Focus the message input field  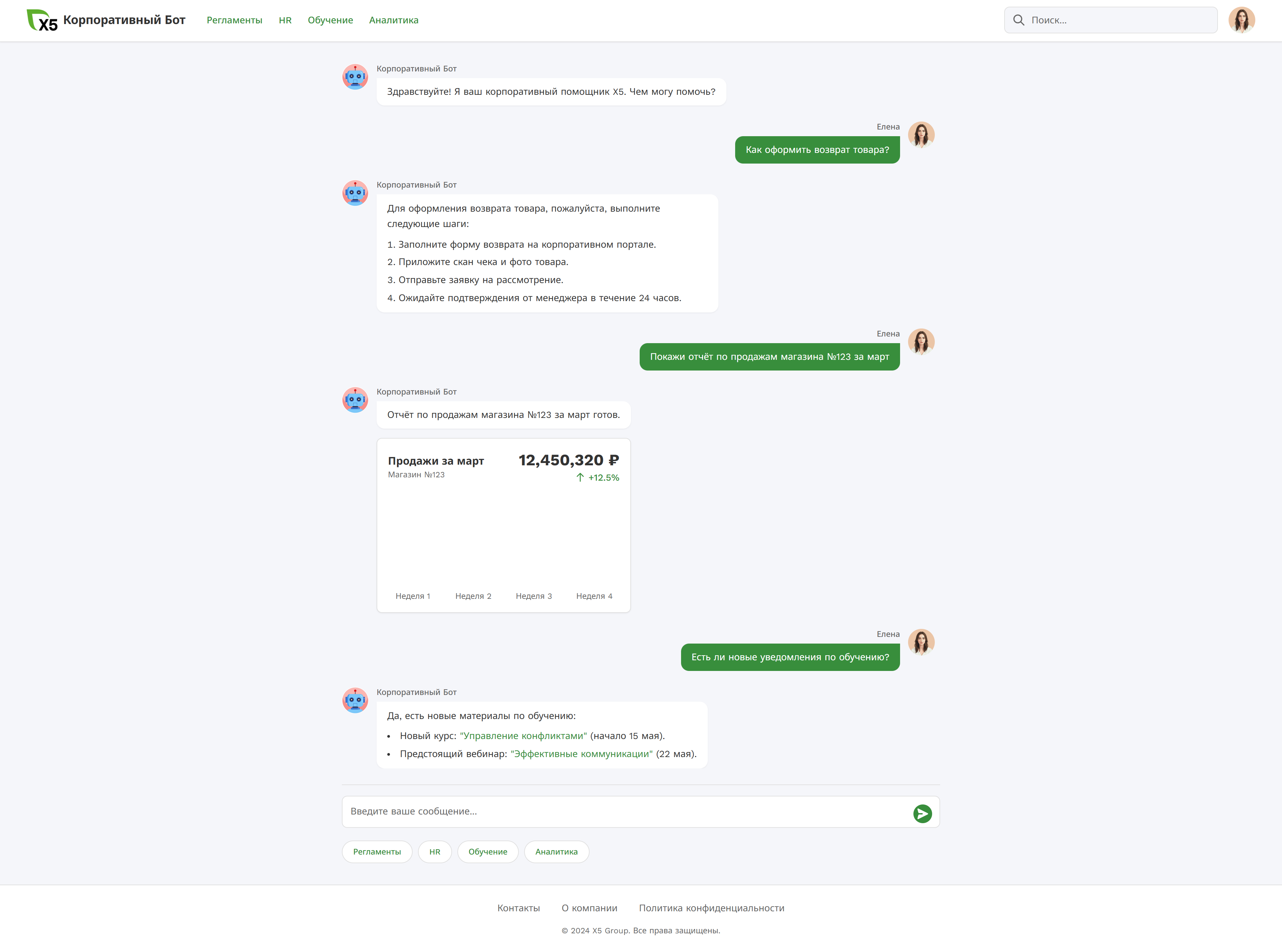(625, 811)
